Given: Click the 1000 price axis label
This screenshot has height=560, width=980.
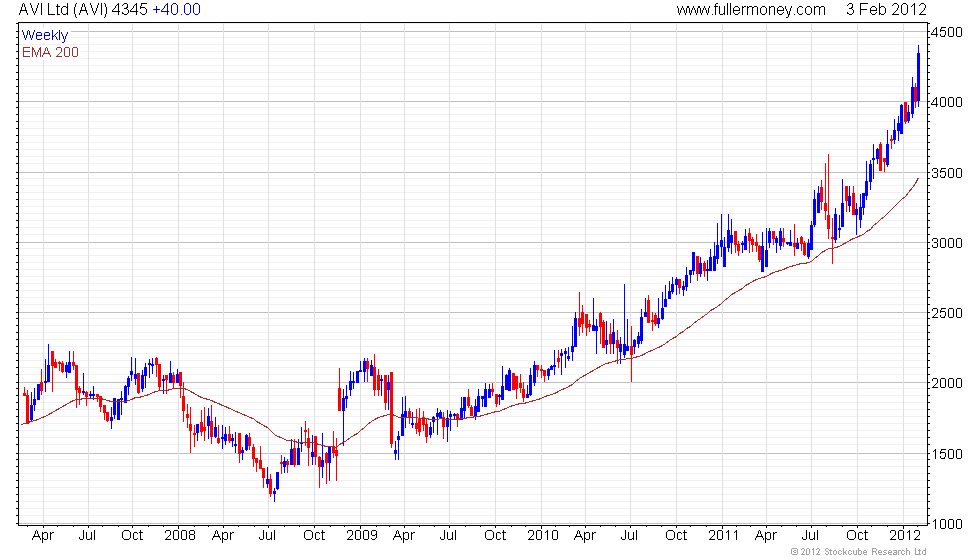Looking at the screenshot, I should (946, 524).
